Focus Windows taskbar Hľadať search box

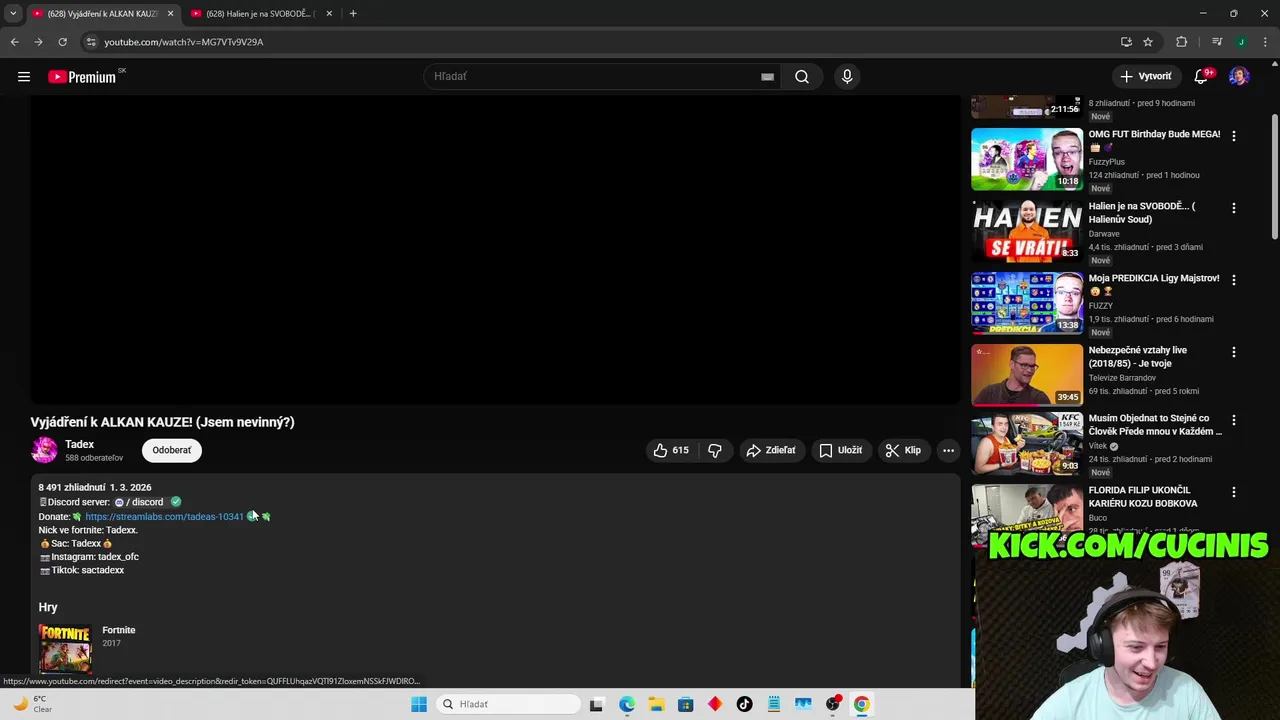[508, 704]
